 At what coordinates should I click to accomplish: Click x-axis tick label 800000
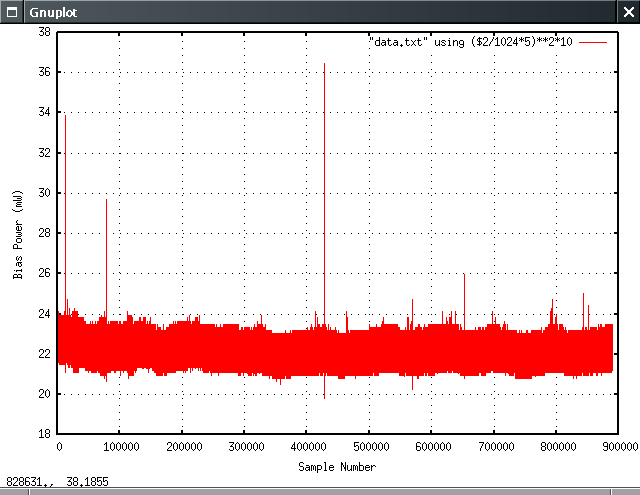pos(558,447)
